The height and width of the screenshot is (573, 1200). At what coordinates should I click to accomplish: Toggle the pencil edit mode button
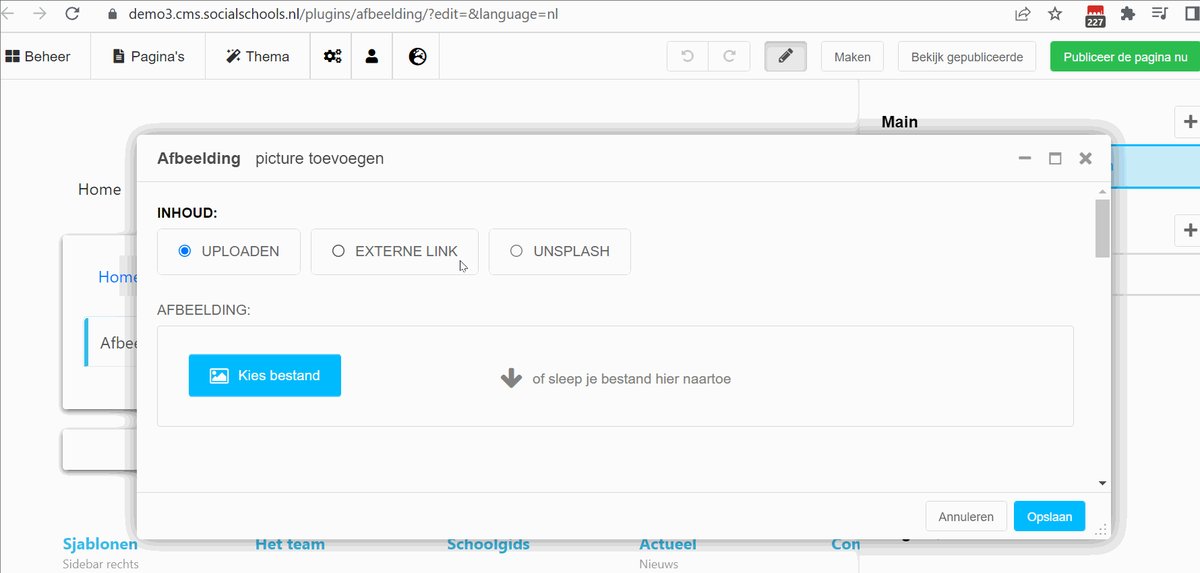pyautogui.click(x=786, y=57)
